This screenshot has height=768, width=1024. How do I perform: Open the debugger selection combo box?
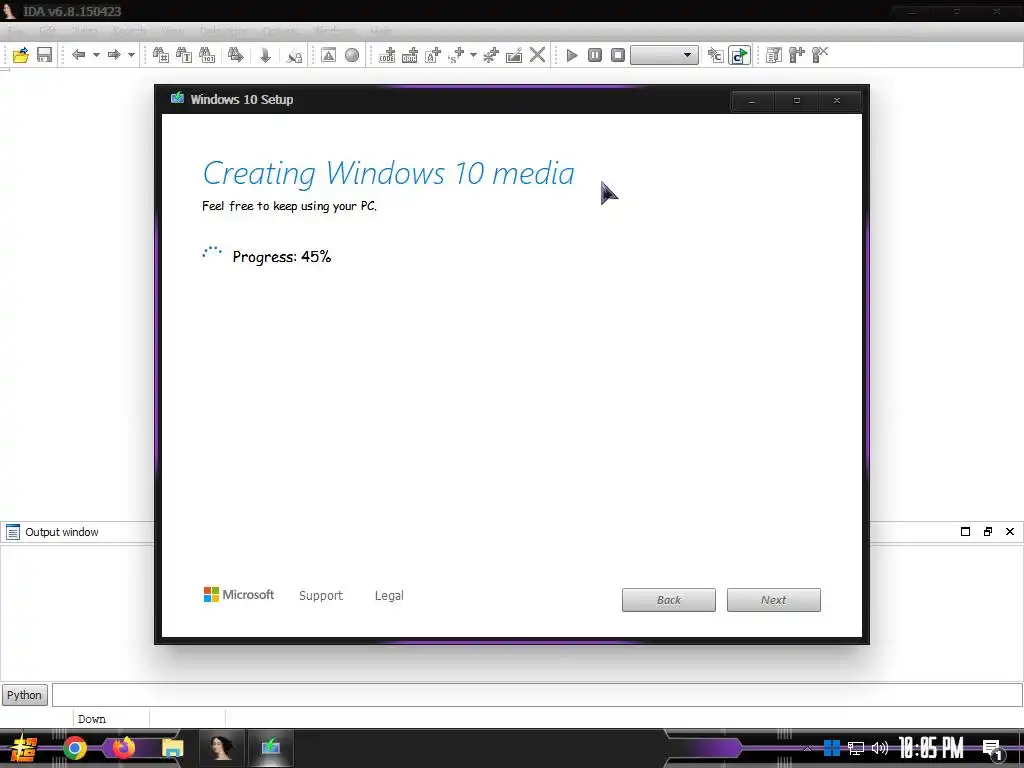pos(664,55)
